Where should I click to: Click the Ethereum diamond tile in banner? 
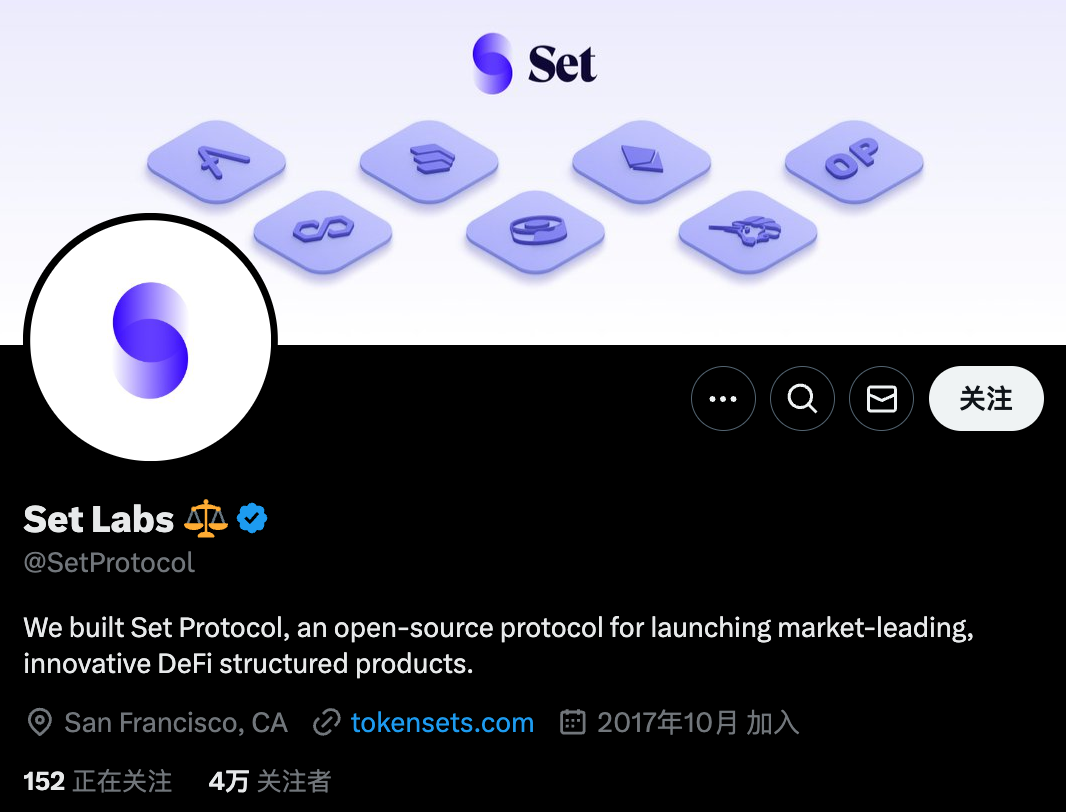(x=641, y=160)
